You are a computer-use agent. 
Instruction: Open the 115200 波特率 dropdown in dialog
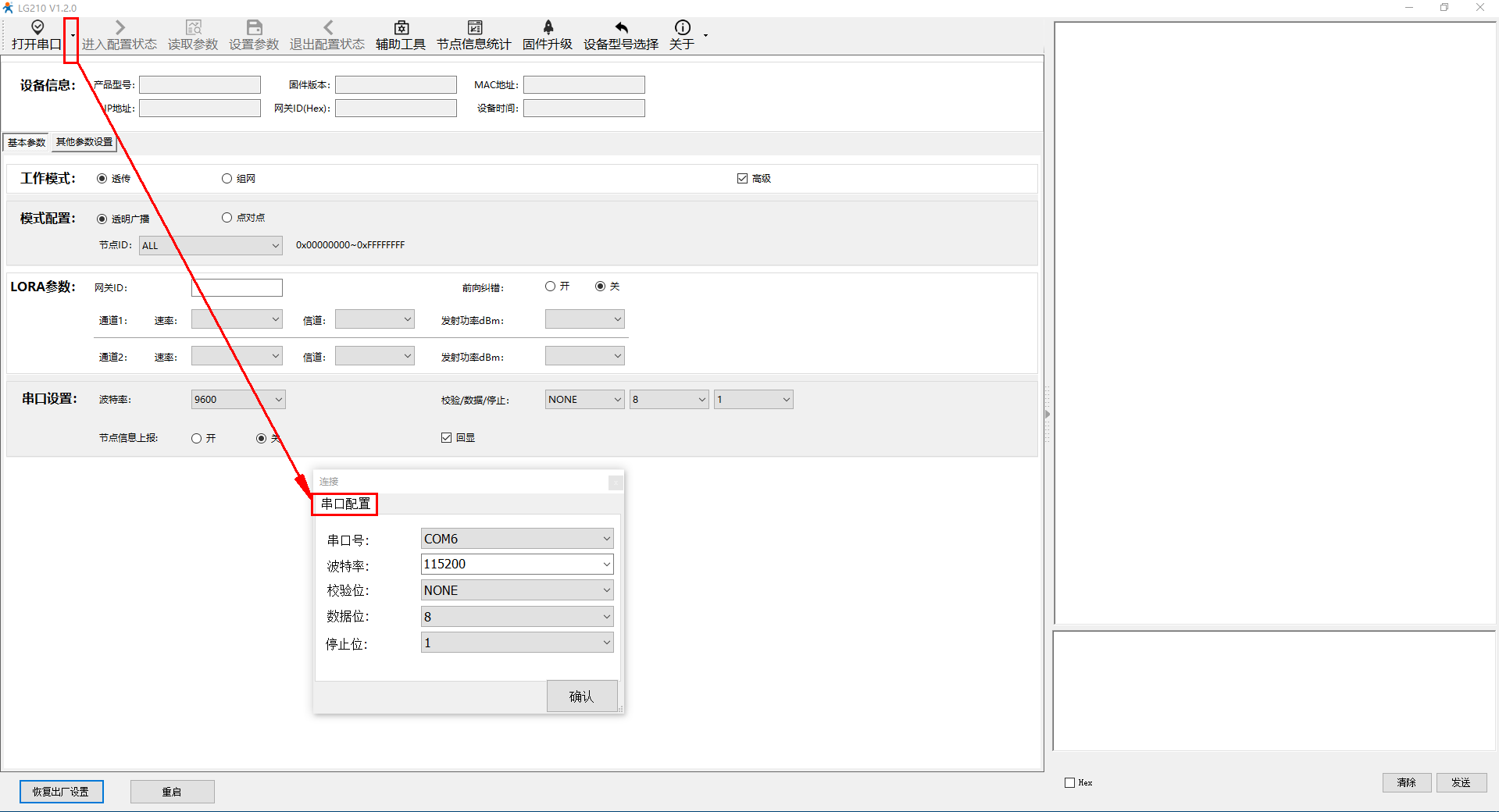tap(606, 564)
